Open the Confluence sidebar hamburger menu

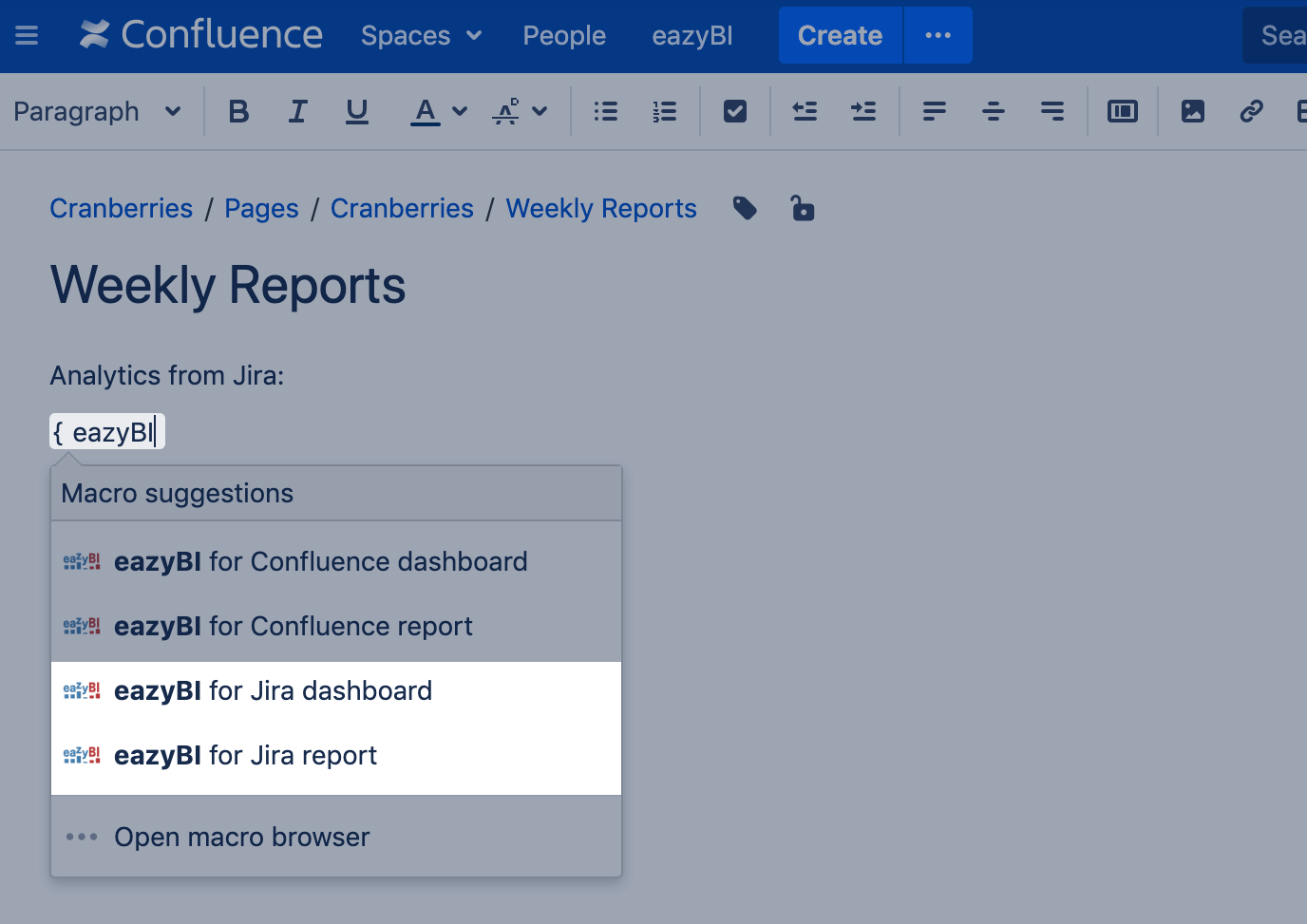pyautogui.click(x=26, y=35)
